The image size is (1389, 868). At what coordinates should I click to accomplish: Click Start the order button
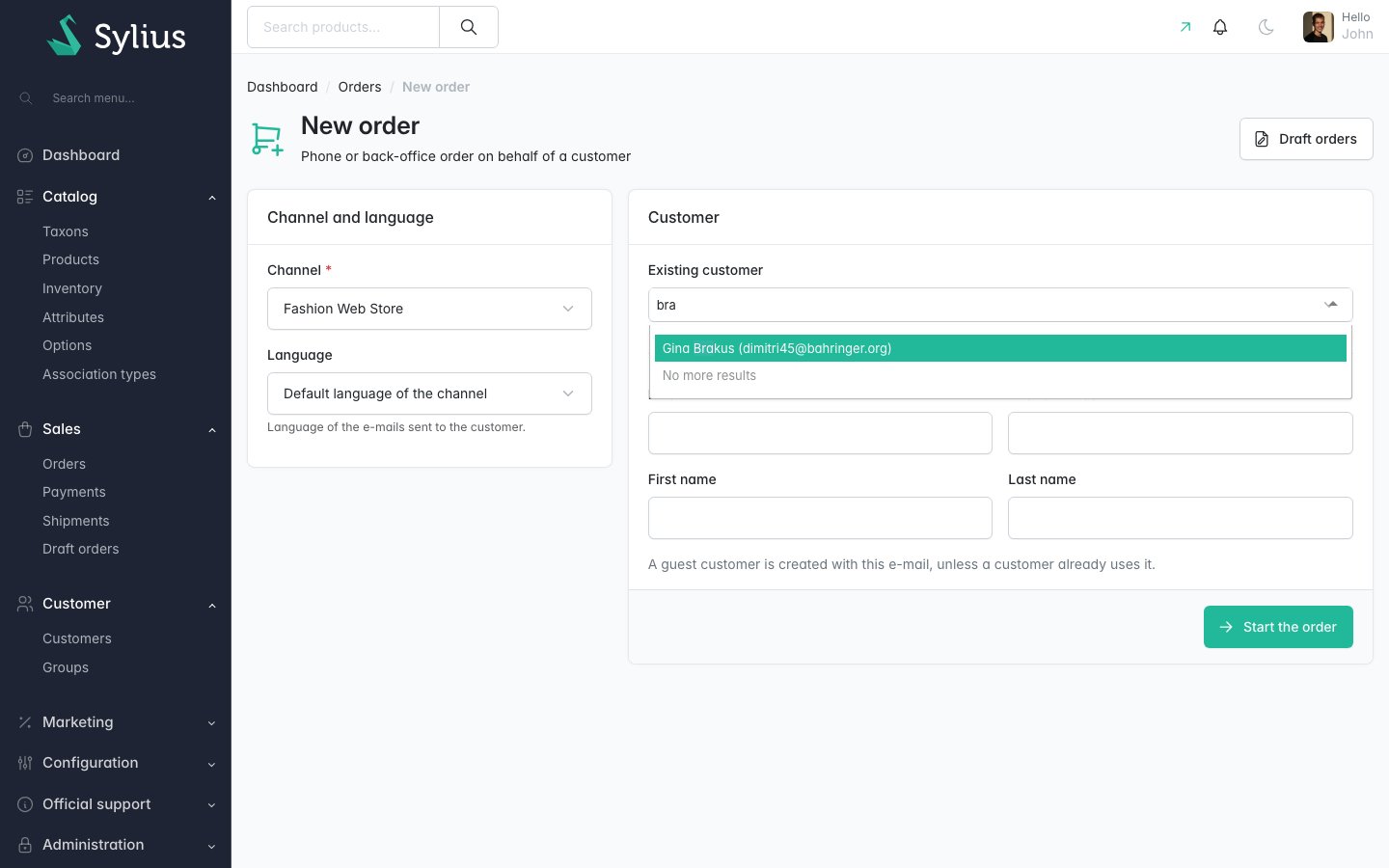point(1278,627)
